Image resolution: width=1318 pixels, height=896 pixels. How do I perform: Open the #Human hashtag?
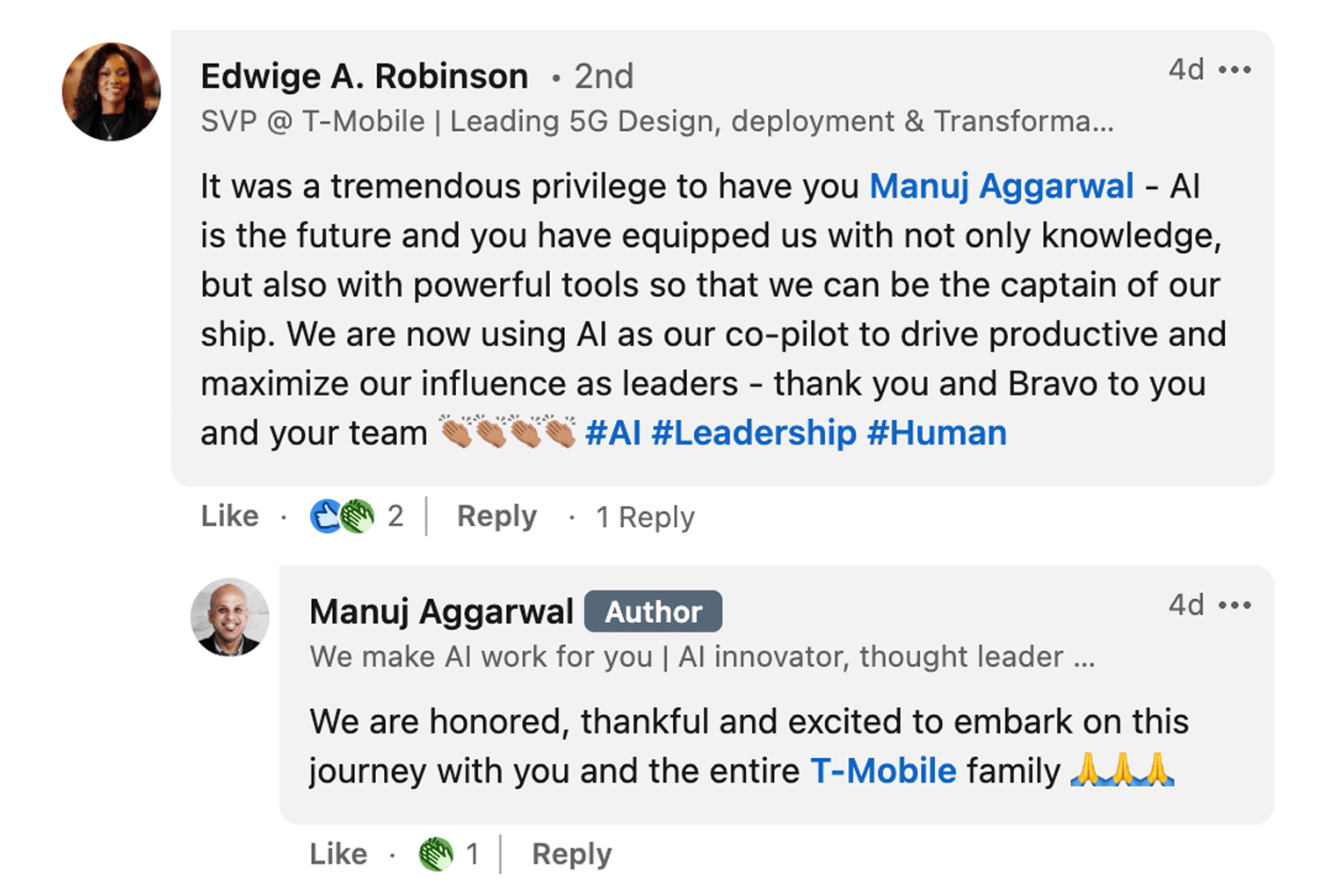(937, 433)
